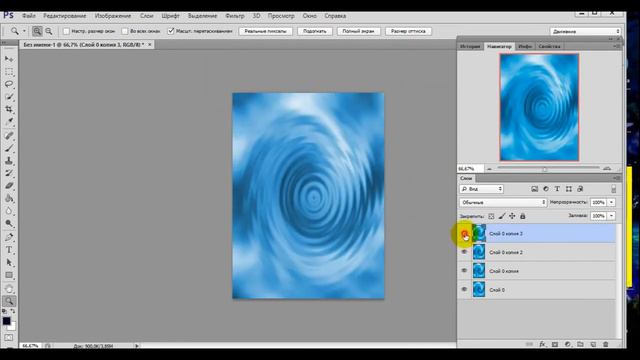Create new adjustment layer icon
This screenshot has height=360, width=640.
[x=567, y=344]
